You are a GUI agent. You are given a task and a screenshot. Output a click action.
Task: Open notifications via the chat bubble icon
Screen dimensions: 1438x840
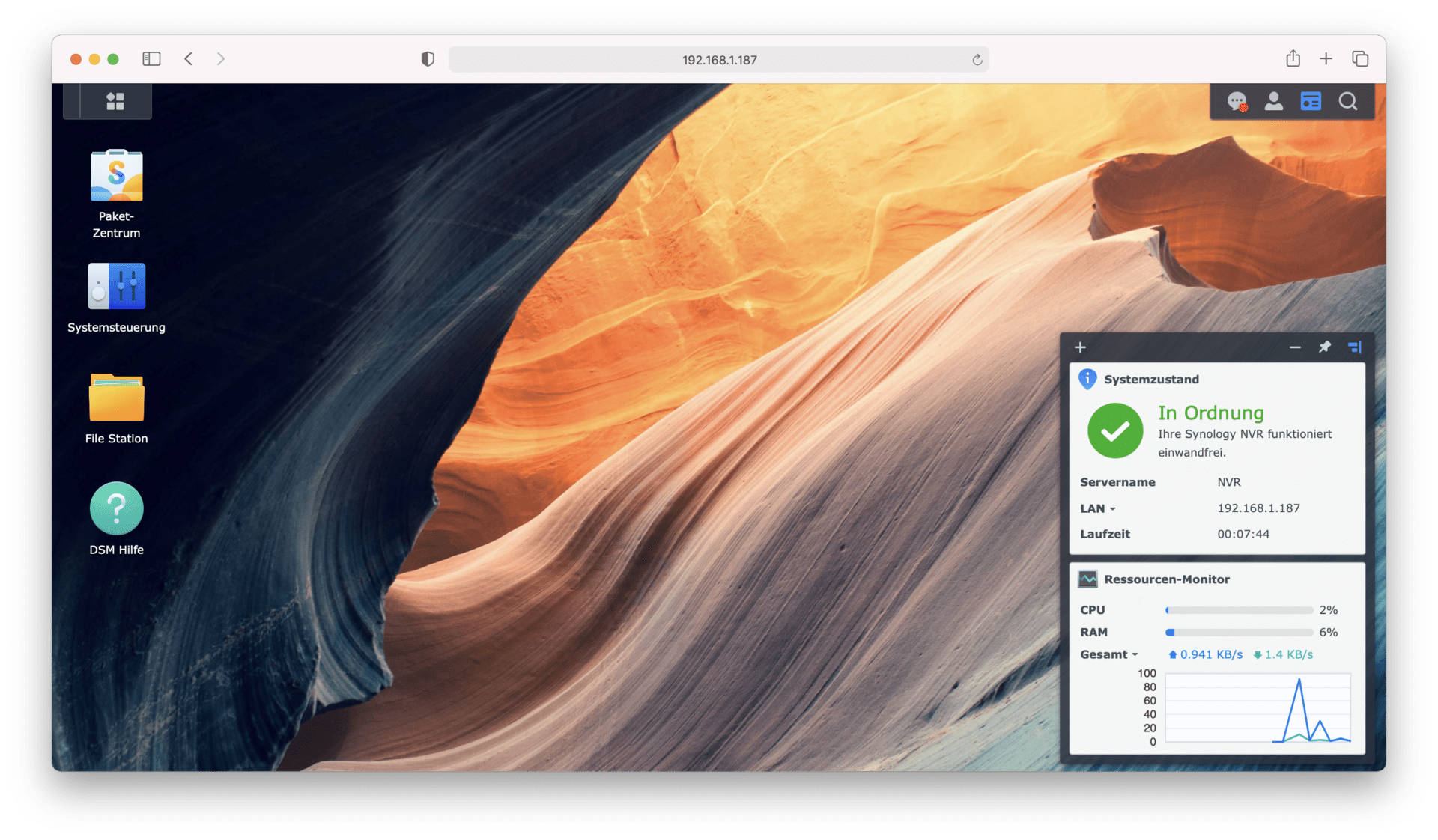click(x=1236, y=101)
